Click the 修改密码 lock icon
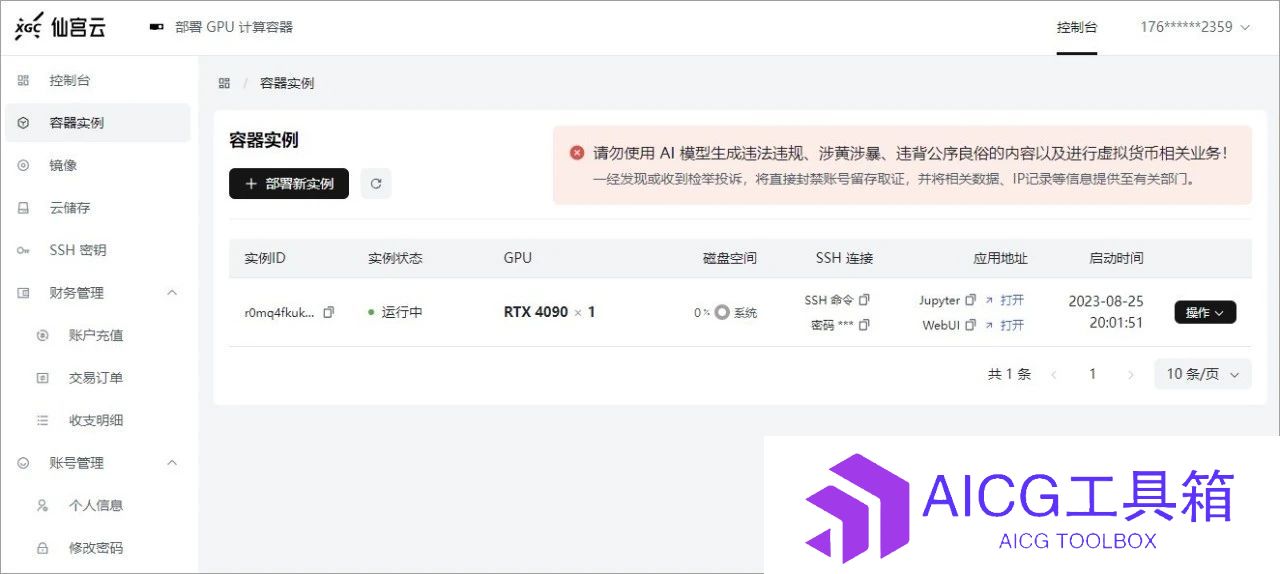Image resolution: width=1280 pixels, height=574 pixels. point(42,548)
